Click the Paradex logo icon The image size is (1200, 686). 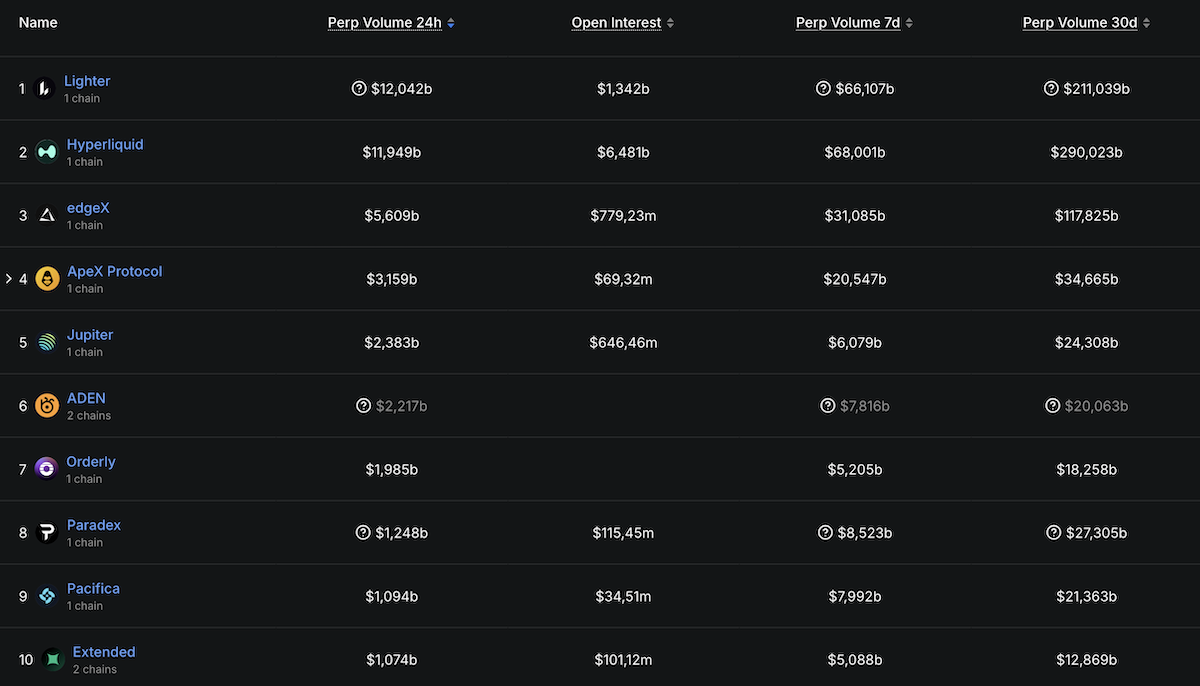tap(47, 532)
